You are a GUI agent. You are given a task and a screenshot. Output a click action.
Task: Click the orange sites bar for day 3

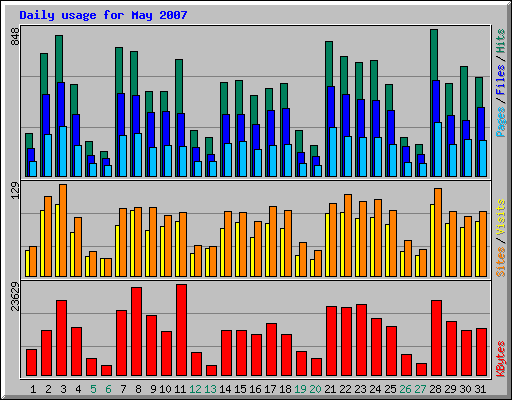(x=63, y=230)
